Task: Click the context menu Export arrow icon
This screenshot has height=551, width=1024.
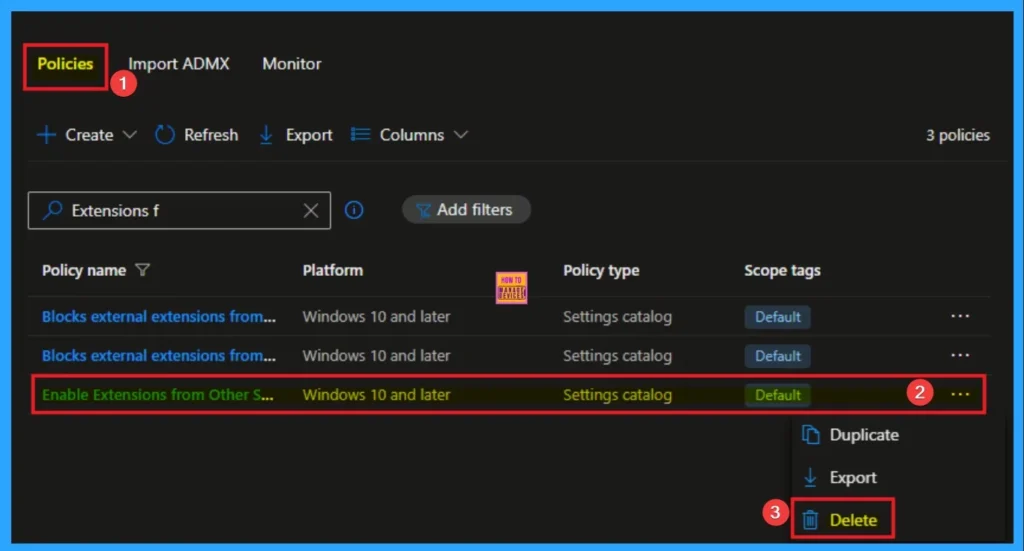Action: 810,478
